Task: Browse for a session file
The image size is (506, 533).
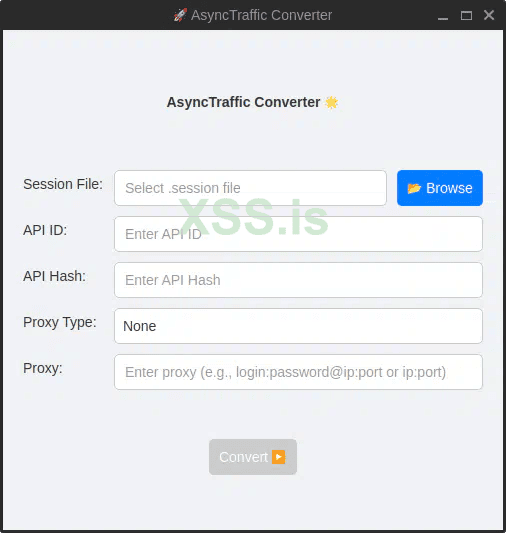Action: [x=440, y=188]
